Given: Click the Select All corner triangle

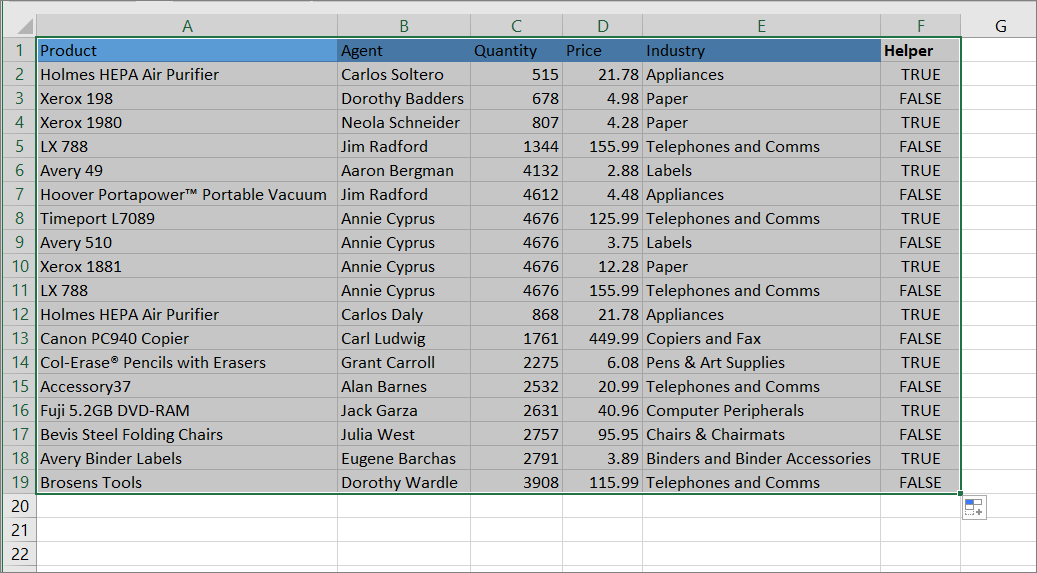Looking at the screenshot, I should pyautogui.click(x=24, y=26).
